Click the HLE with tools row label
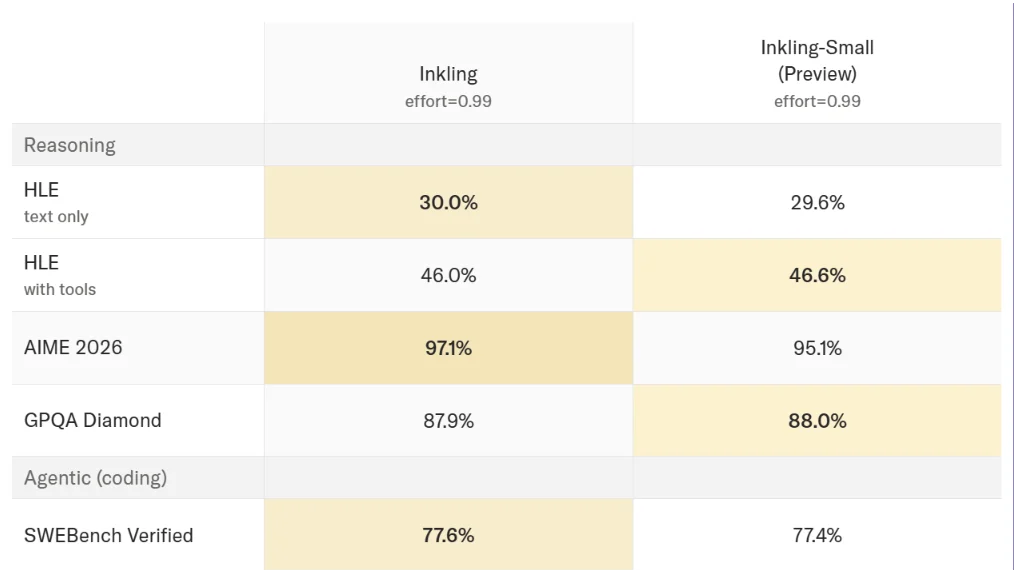This screenshot has height=573, width=1017. [60, 275]
